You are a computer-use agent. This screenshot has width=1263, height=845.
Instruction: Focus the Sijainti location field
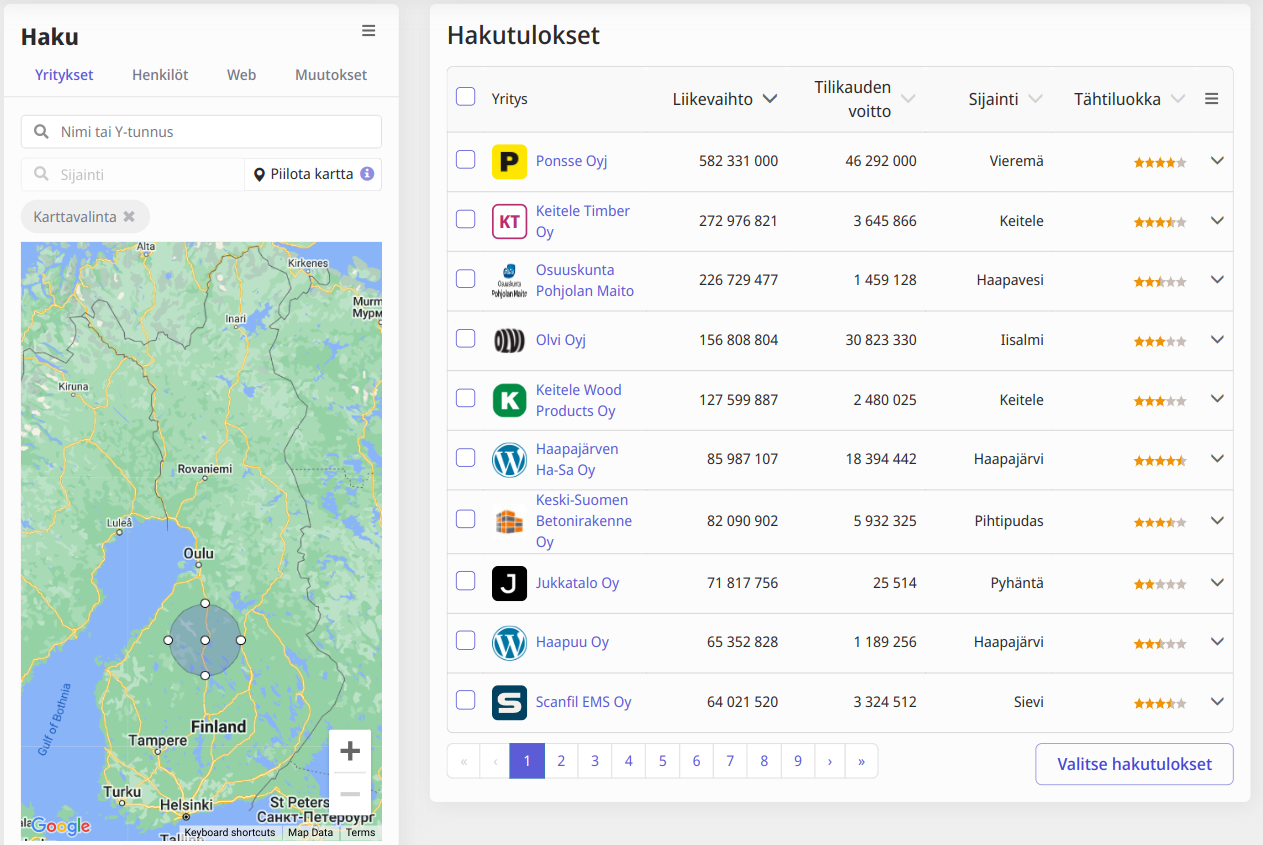[x=133, y=174]
